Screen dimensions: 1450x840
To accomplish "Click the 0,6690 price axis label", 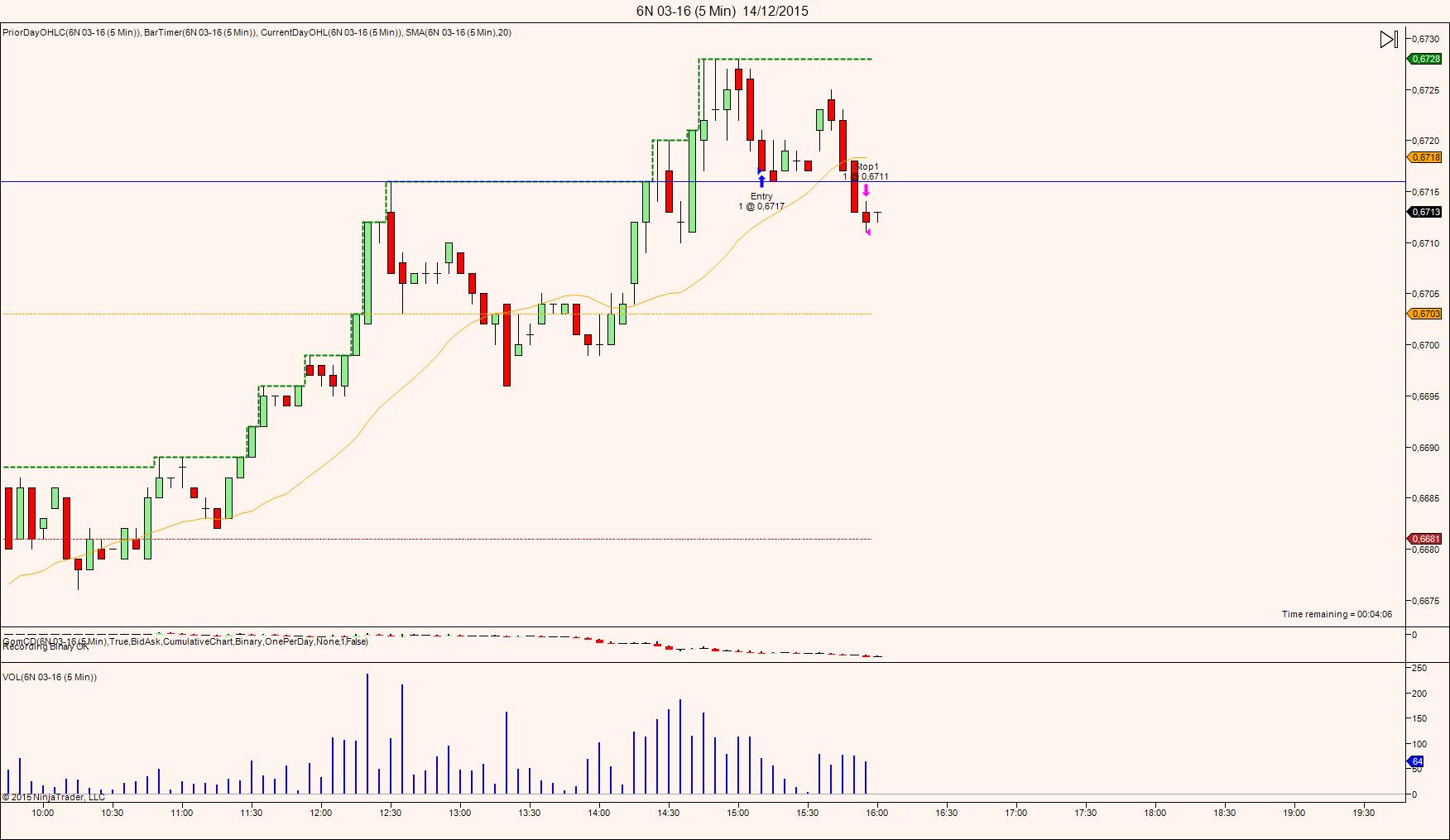I will point(1426,448).
